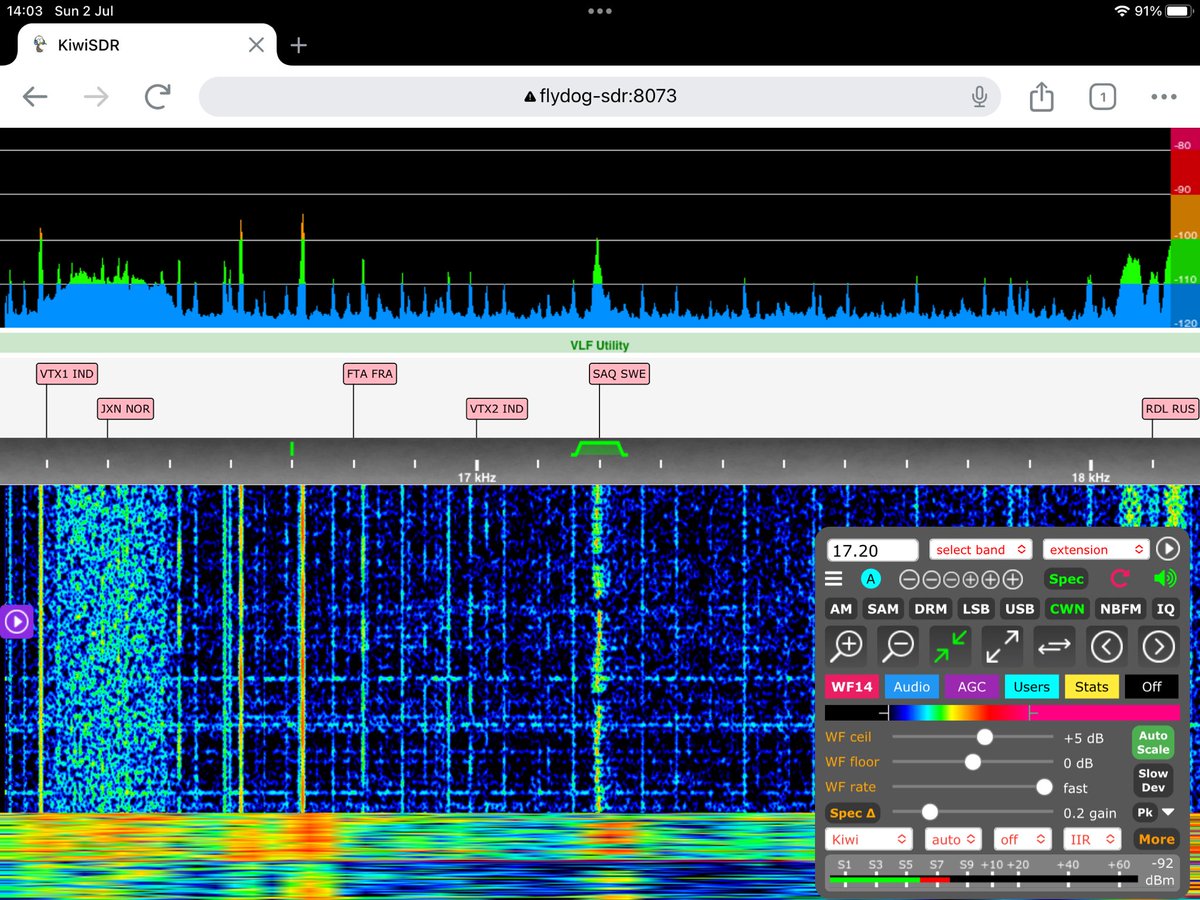Switch to the Users tab
The width and height of the screenshot is (1200, 900).
click(1031, 687)
